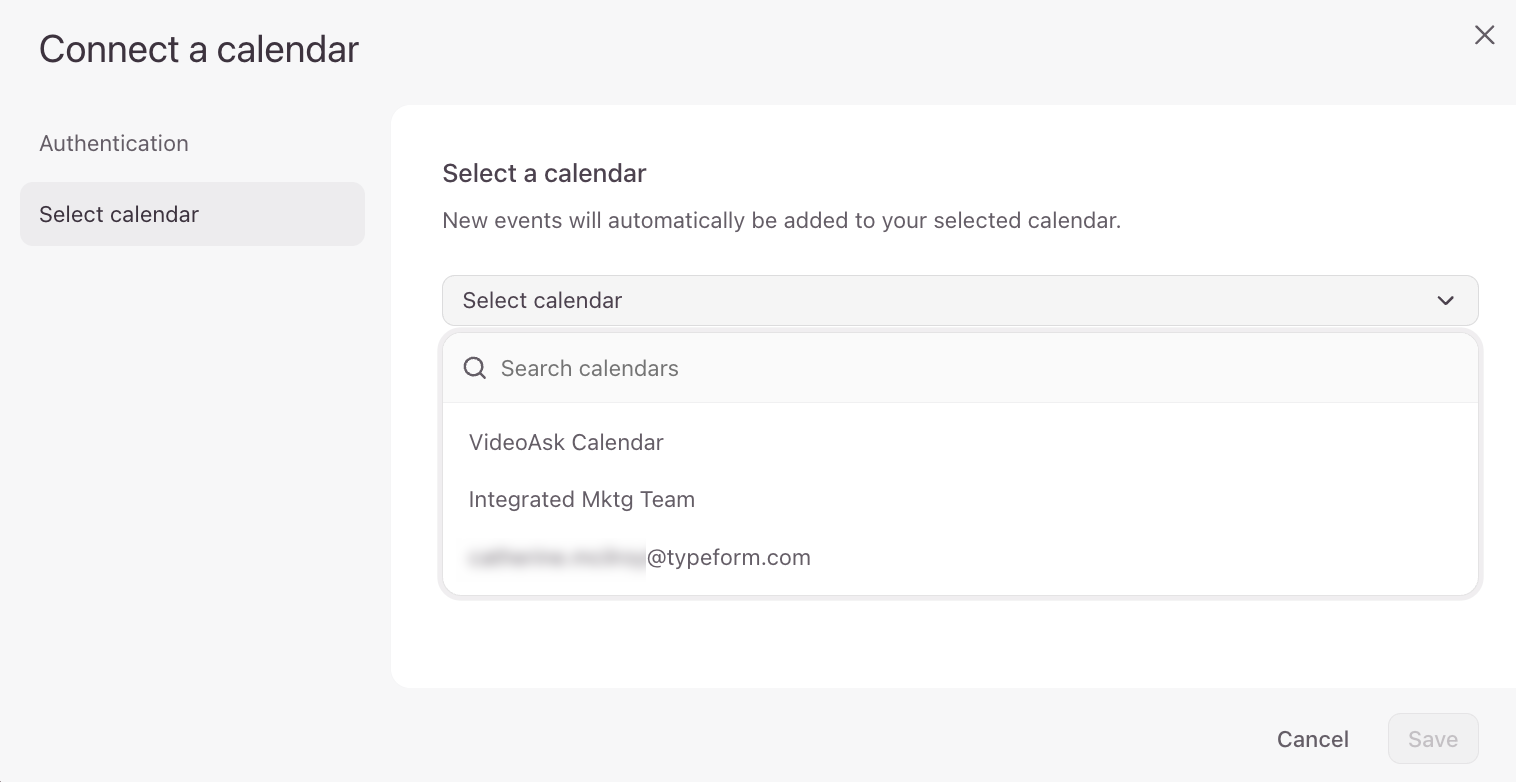
Task: Click the Connect a calendar title
Action: 199,49
